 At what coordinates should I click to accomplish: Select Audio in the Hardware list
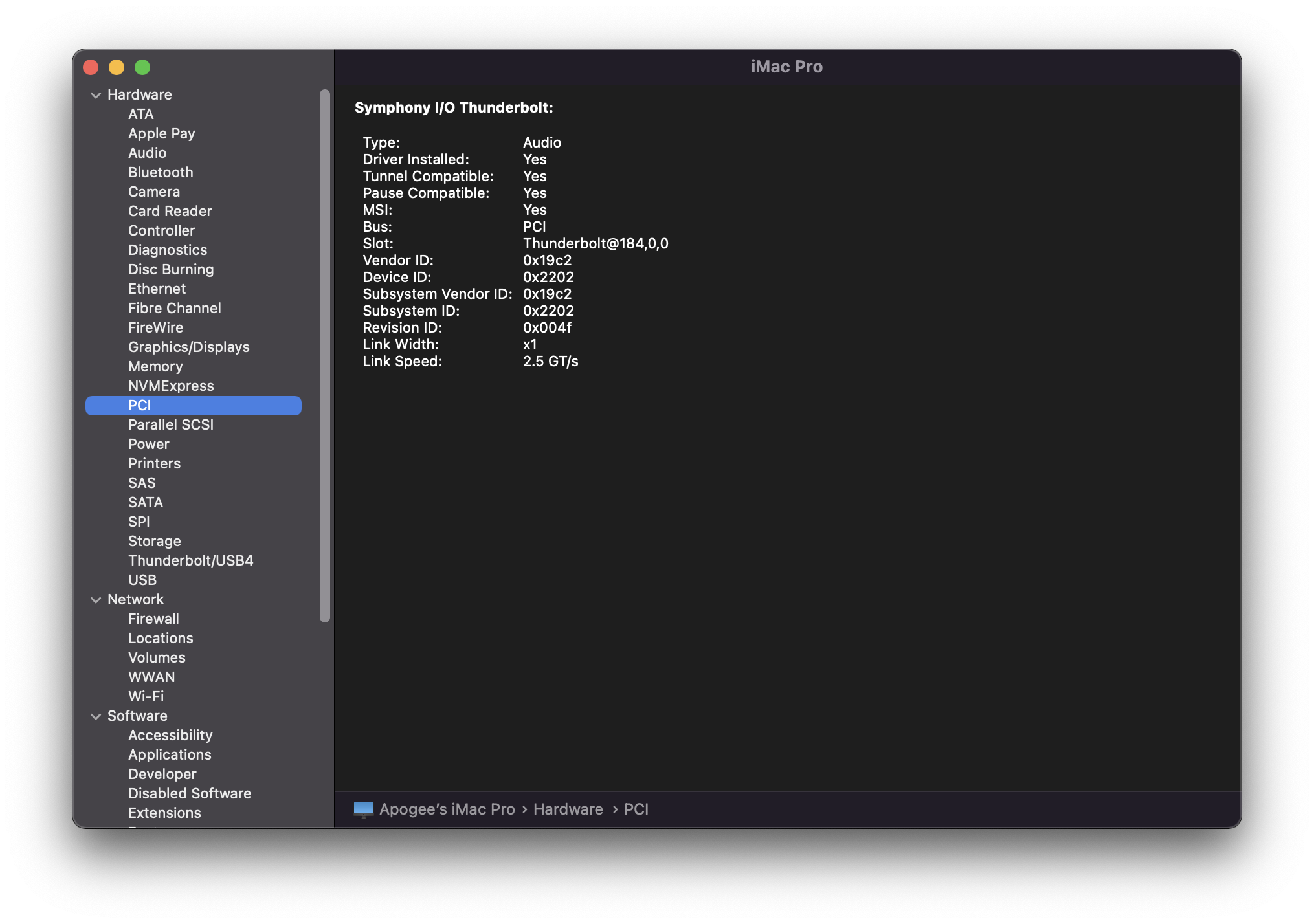tap(147, 153)
